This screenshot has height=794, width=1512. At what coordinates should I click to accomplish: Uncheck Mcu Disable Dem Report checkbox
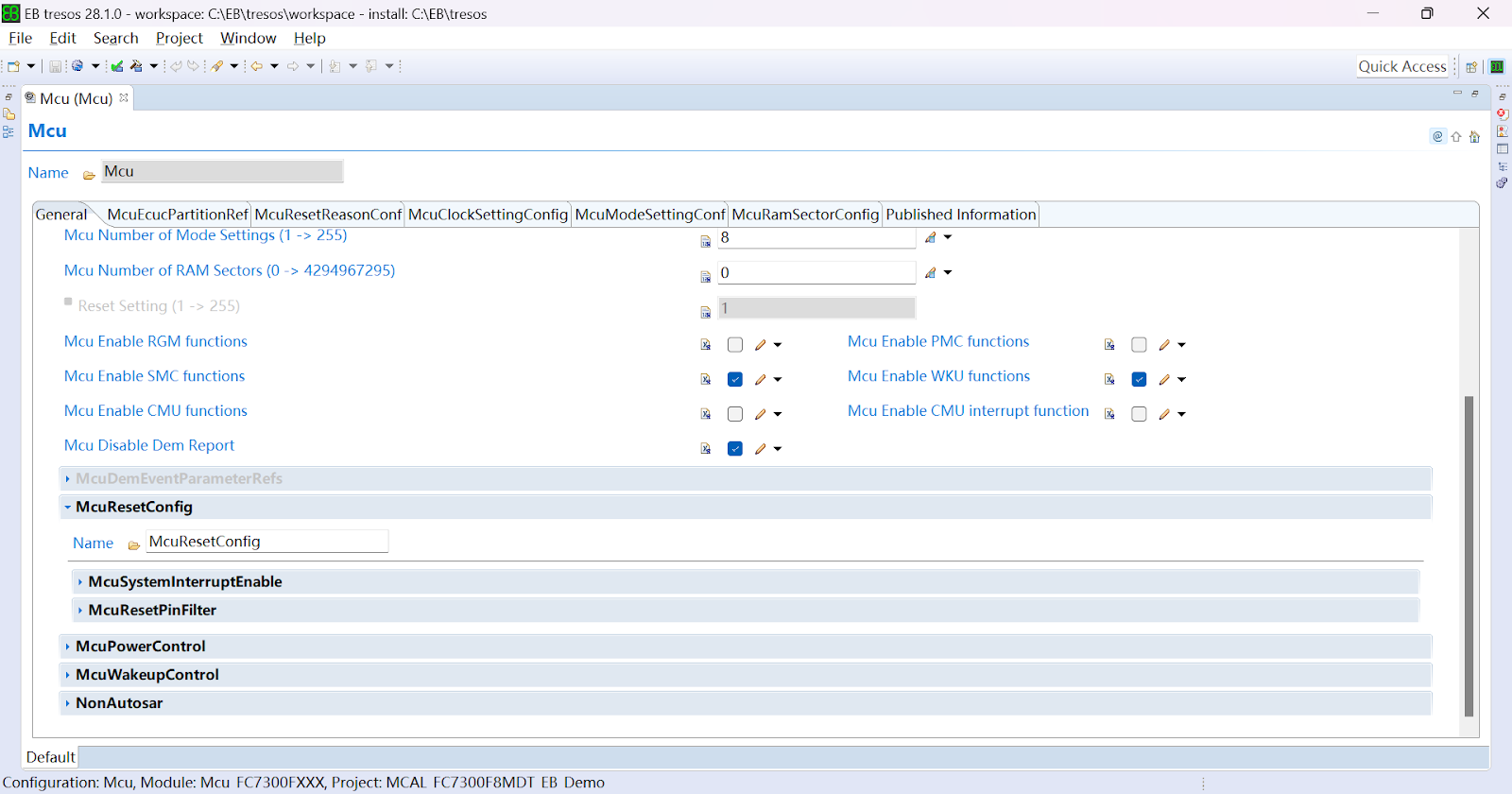(x=735, y=449)
